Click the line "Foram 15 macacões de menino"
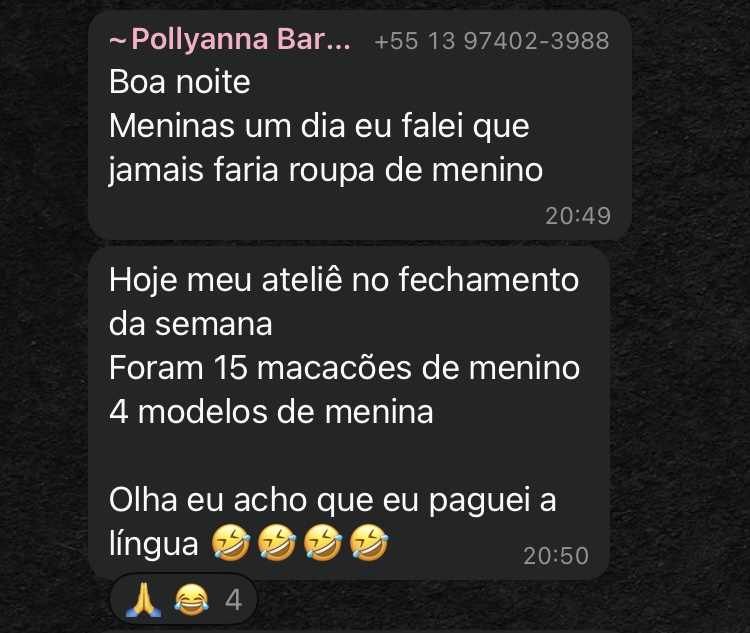 click(x=344, y=368)
